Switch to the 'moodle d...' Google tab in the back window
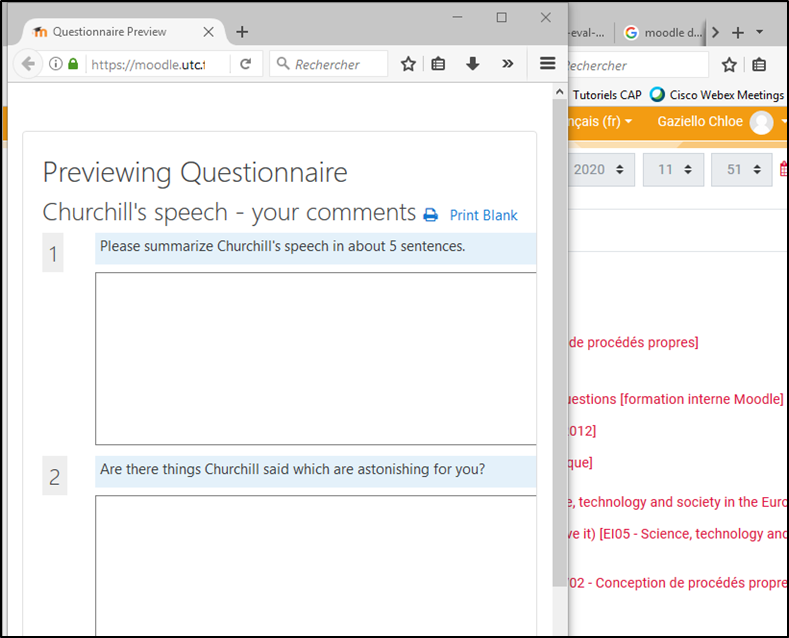789x638 pixels. click(x=662, y=33)
